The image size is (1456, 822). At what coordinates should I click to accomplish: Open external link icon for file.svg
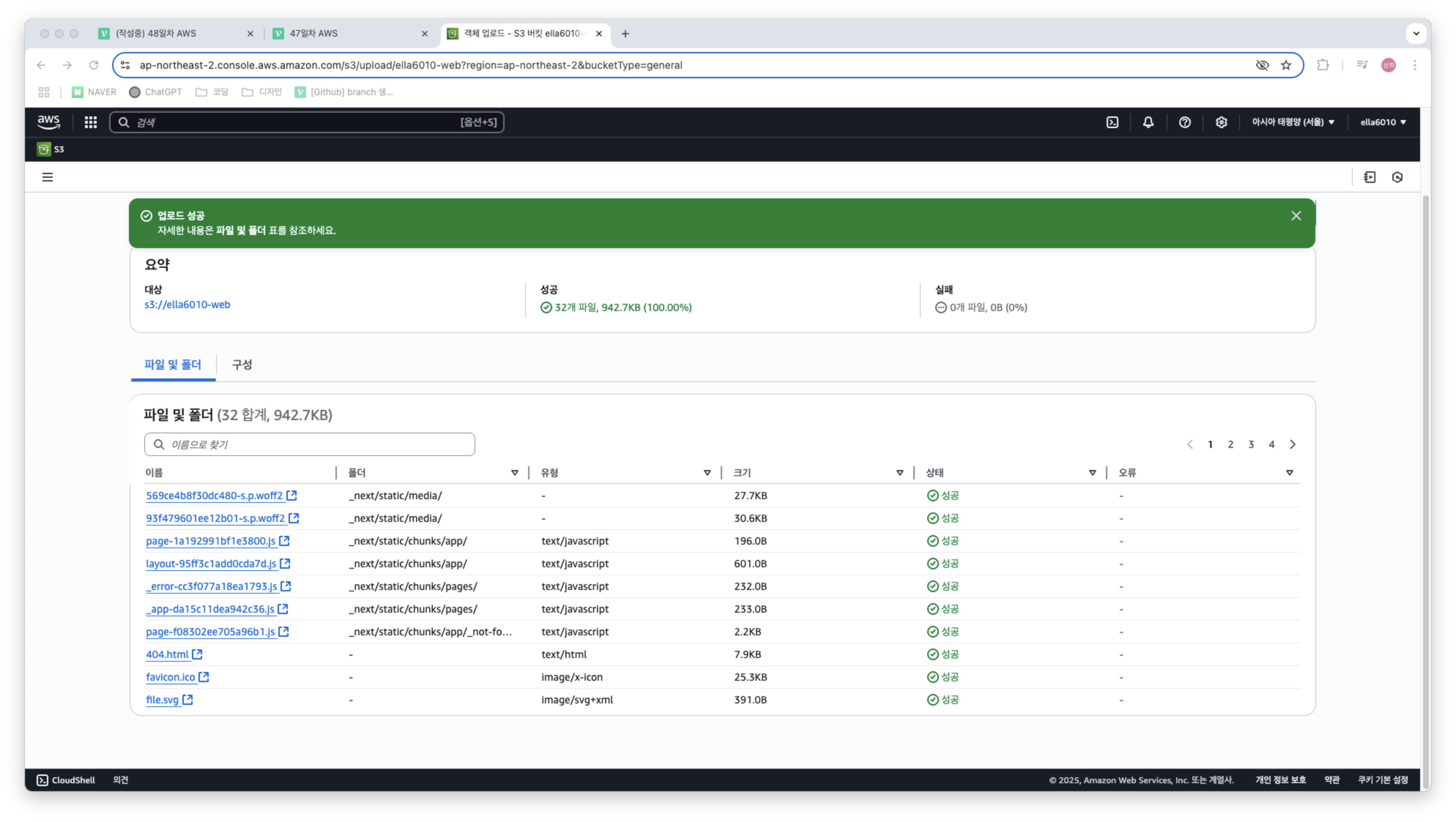pos(187,699)
